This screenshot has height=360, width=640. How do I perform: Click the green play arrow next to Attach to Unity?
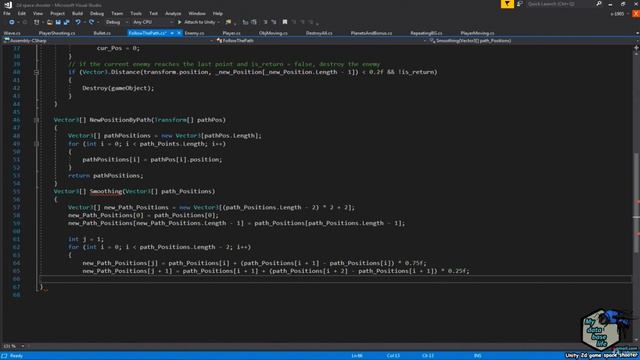[x=180, y=22]
